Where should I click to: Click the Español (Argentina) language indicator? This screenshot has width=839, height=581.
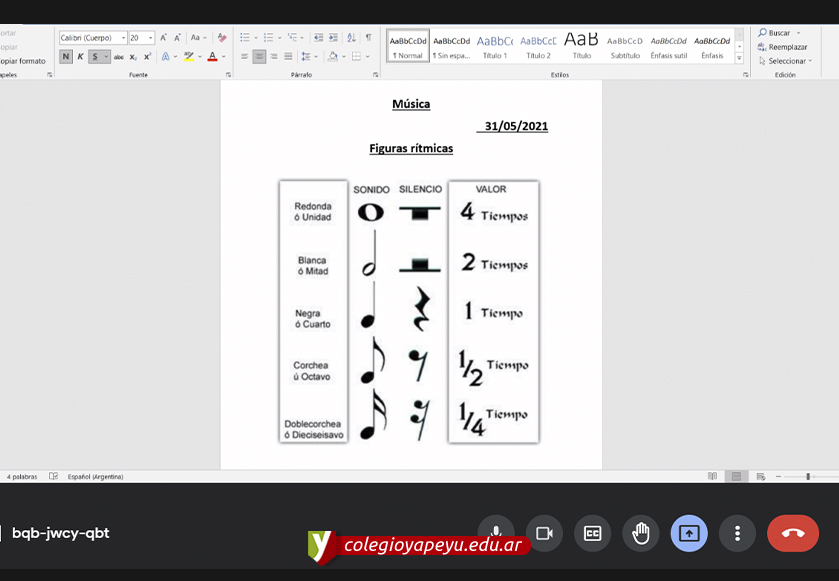[96, 477]
